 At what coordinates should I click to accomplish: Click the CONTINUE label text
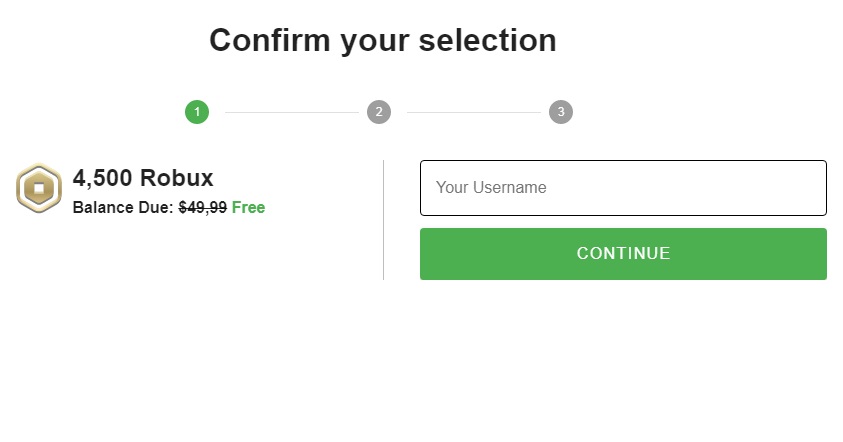pos(623,254)
